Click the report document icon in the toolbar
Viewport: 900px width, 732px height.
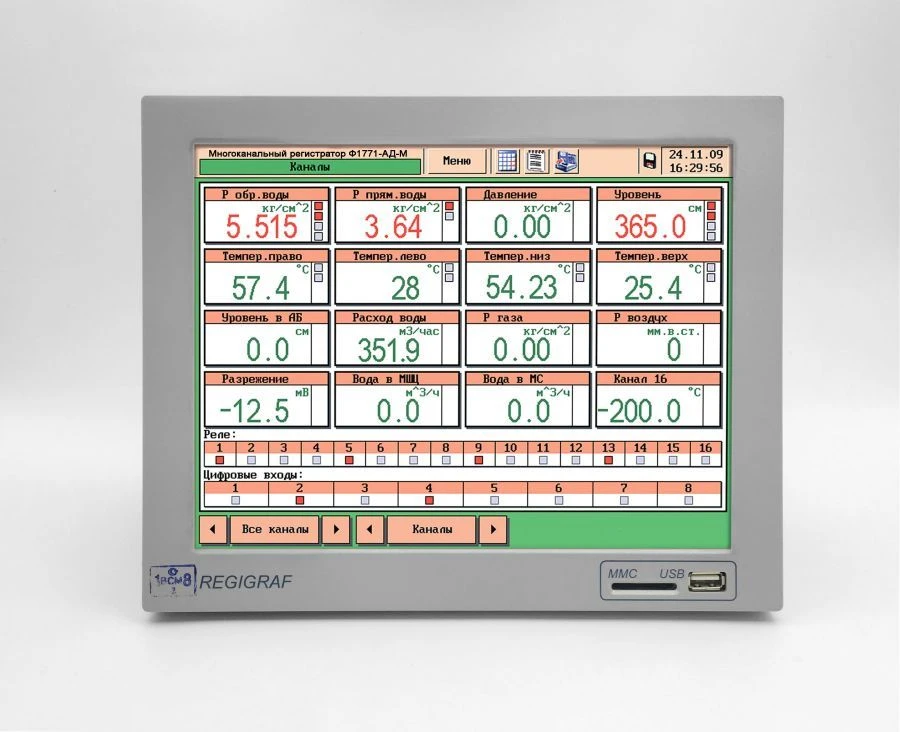[x=536, y=160]
